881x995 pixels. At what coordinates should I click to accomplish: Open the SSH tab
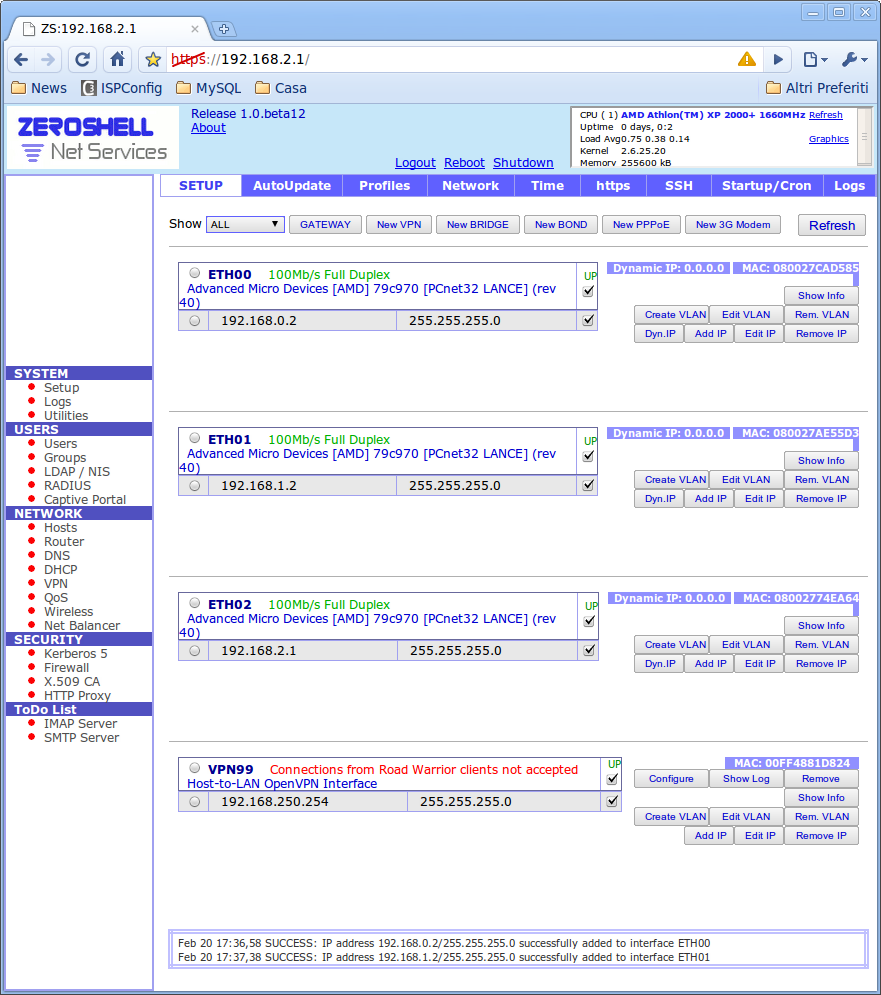(679, 186)
